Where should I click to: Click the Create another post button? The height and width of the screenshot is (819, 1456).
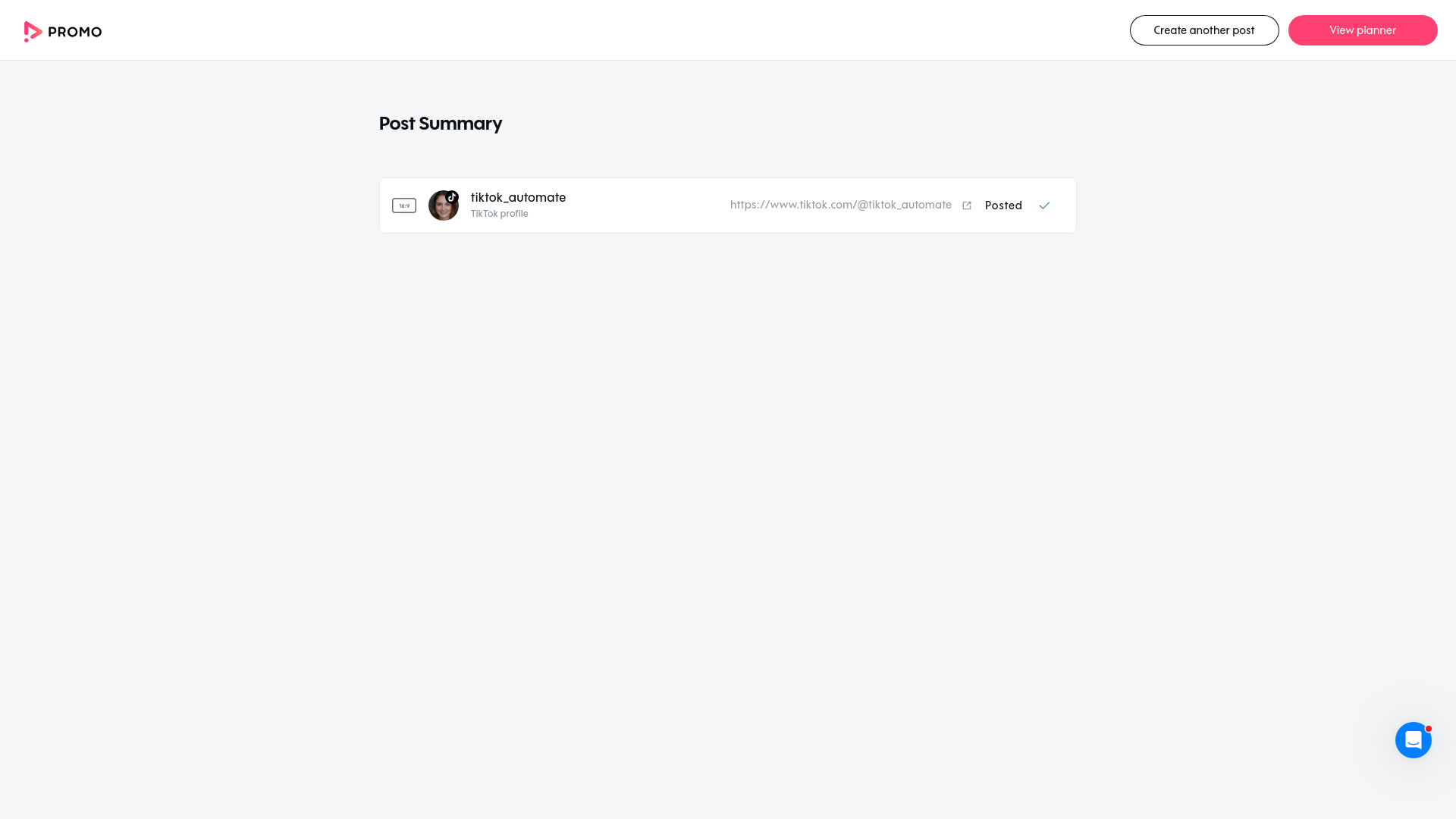[x=1204, y=30]
